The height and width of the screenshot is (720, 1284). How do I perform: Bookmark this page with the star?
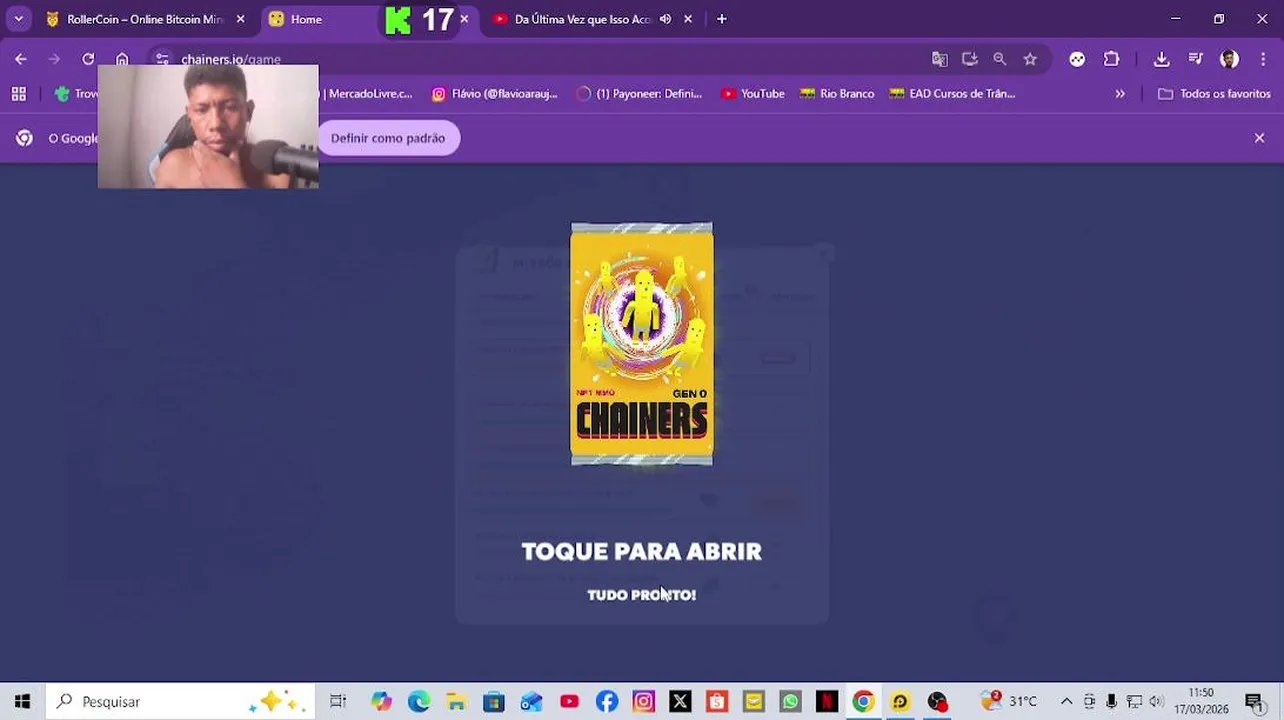point(1030,59)
